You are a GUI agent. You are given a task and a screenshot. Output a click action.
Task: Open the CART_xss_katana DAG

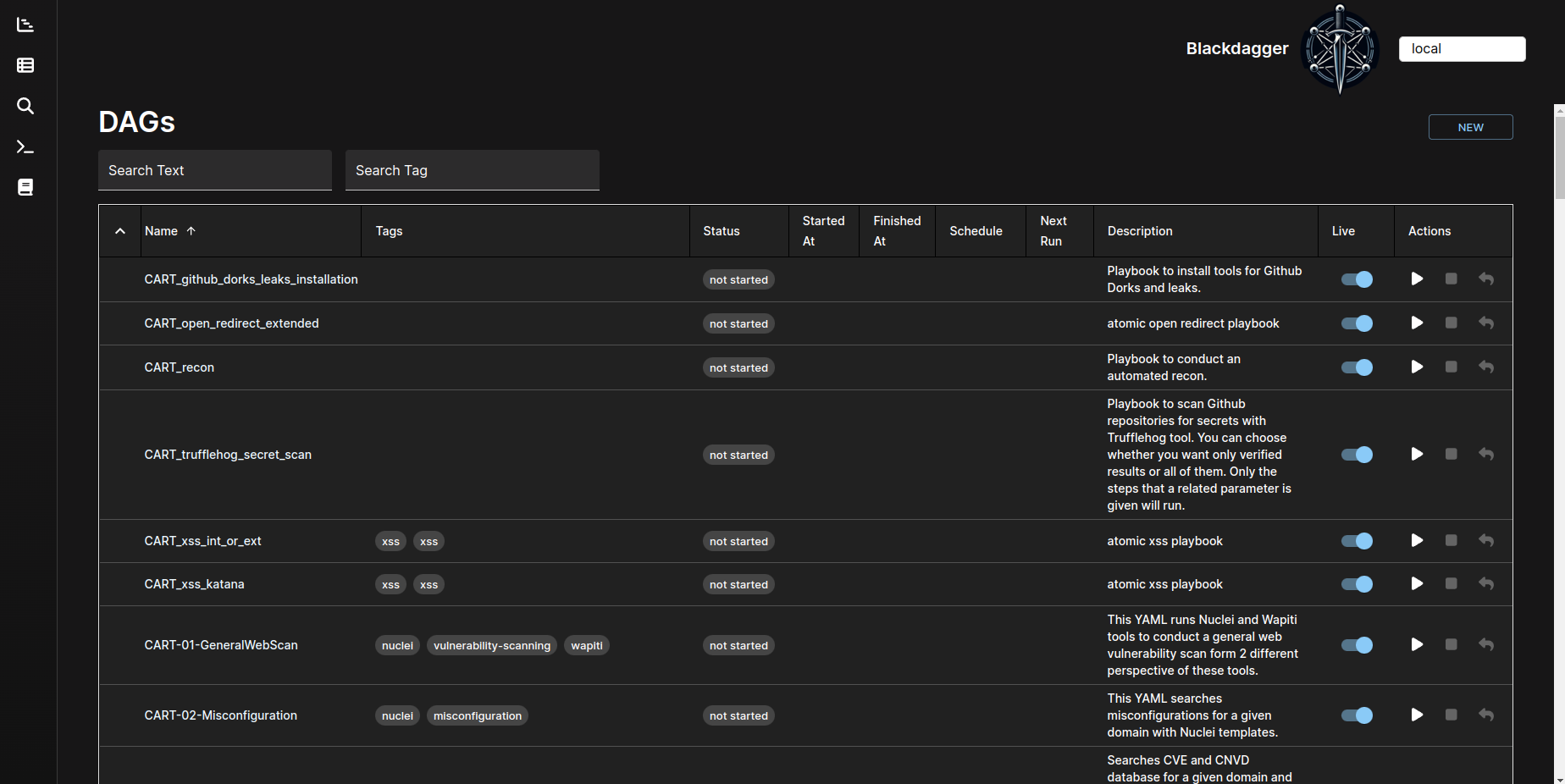[195, 584]
